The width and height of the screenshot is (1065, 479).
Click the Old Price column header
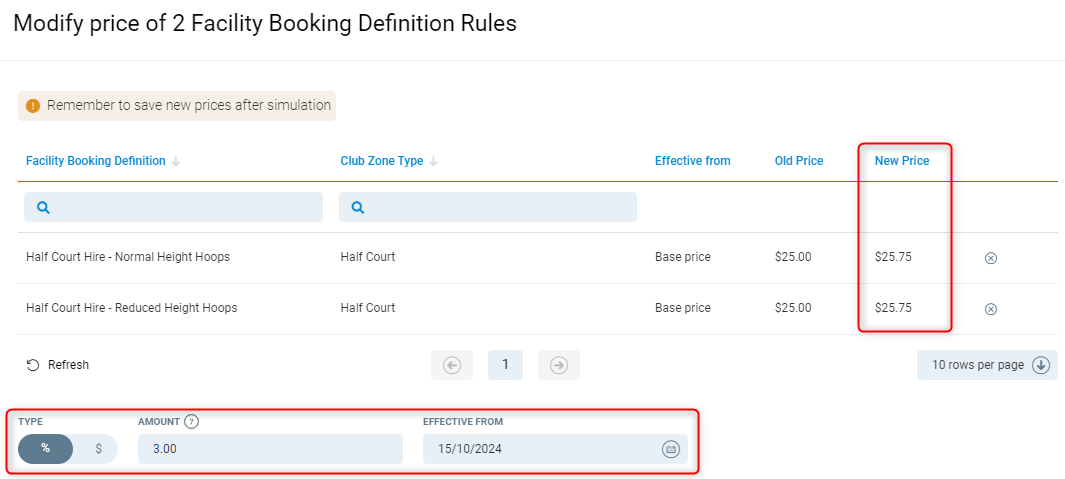coord(798,161)
